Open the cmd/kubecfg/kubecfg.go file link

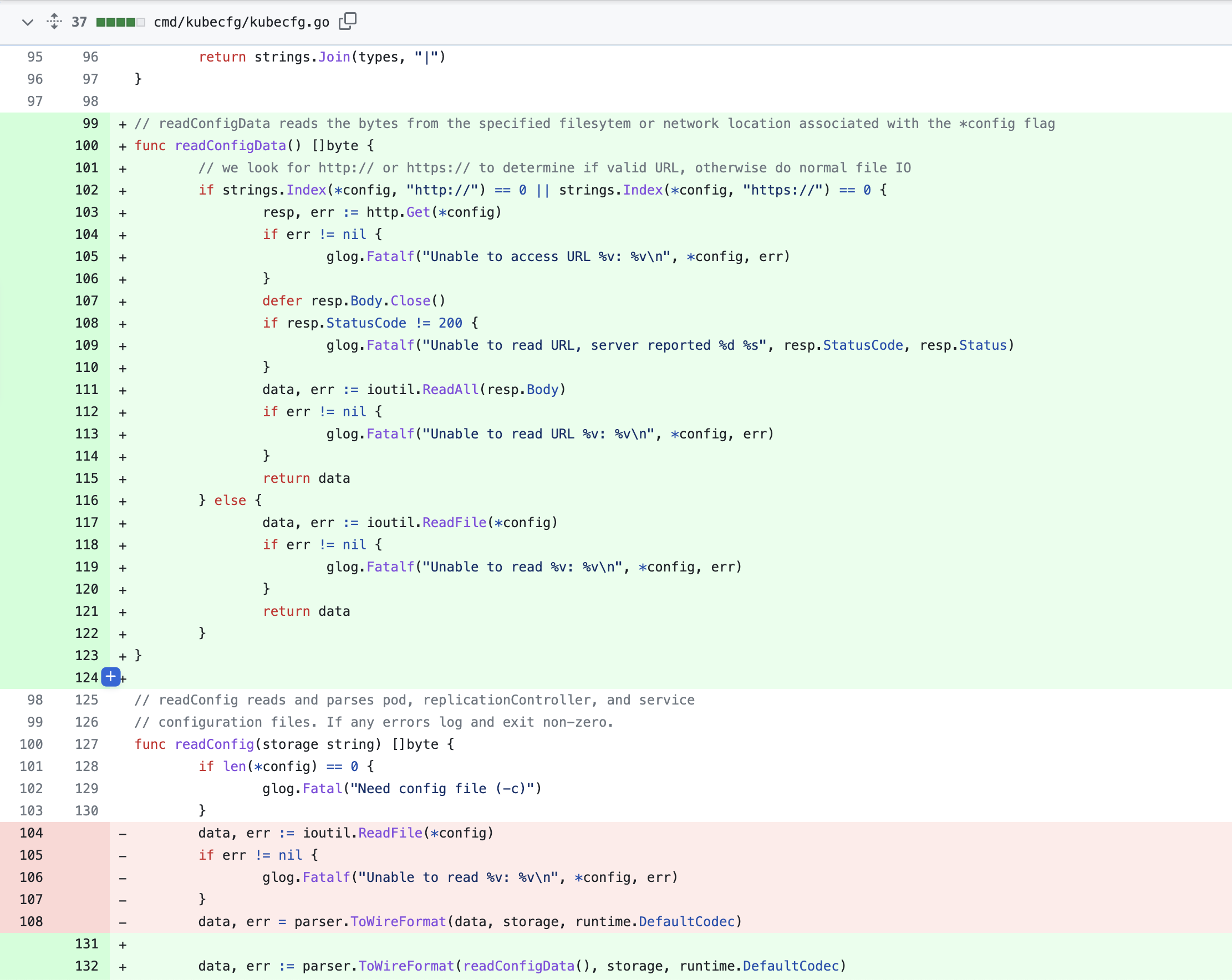[241, 22]
